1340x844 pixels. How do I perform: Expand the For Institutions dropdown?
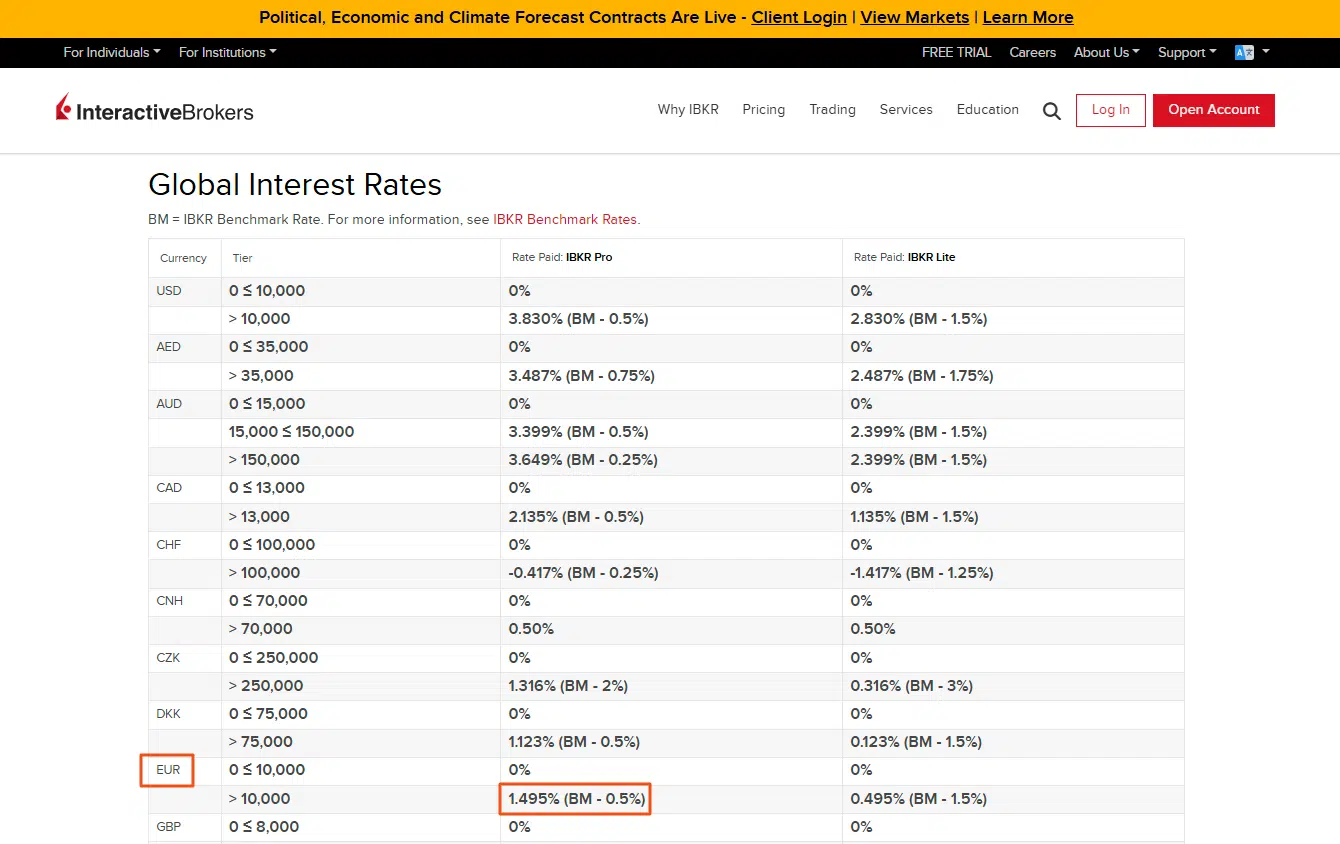point(227,52)
